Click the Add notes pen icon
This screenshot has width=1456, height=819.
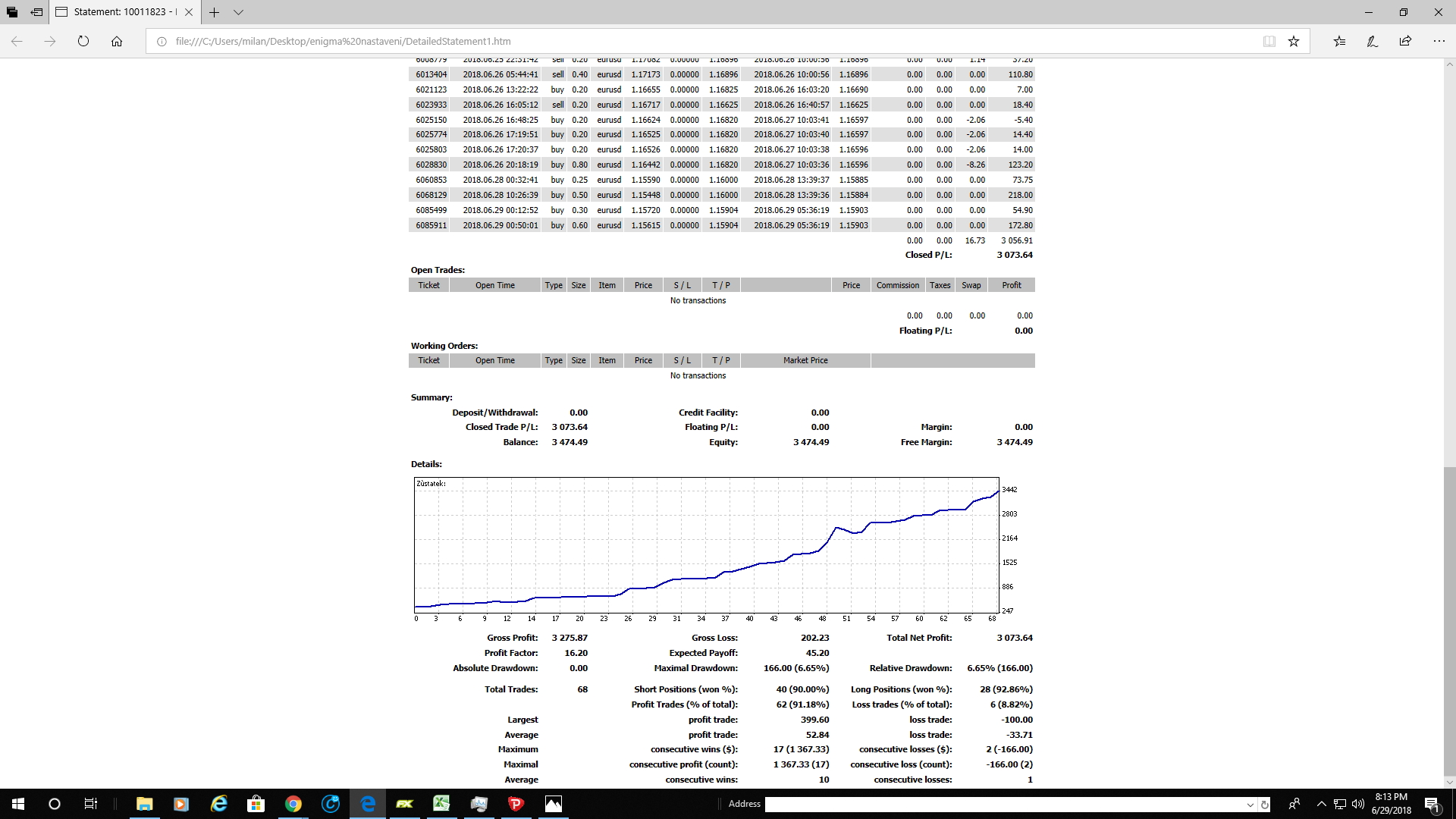1372,42
